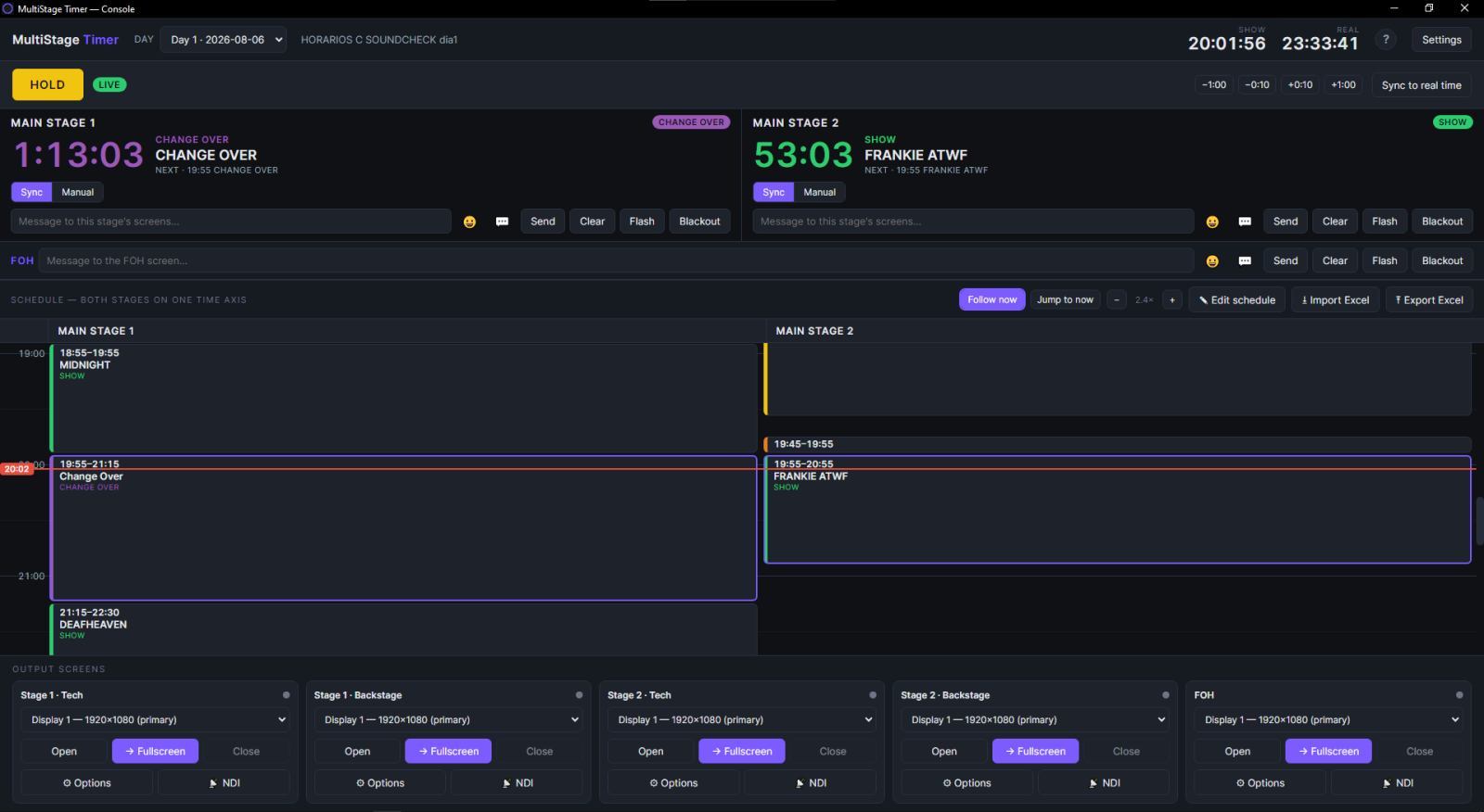Open emoji picker for FOH message

(x=1212, y=261)
